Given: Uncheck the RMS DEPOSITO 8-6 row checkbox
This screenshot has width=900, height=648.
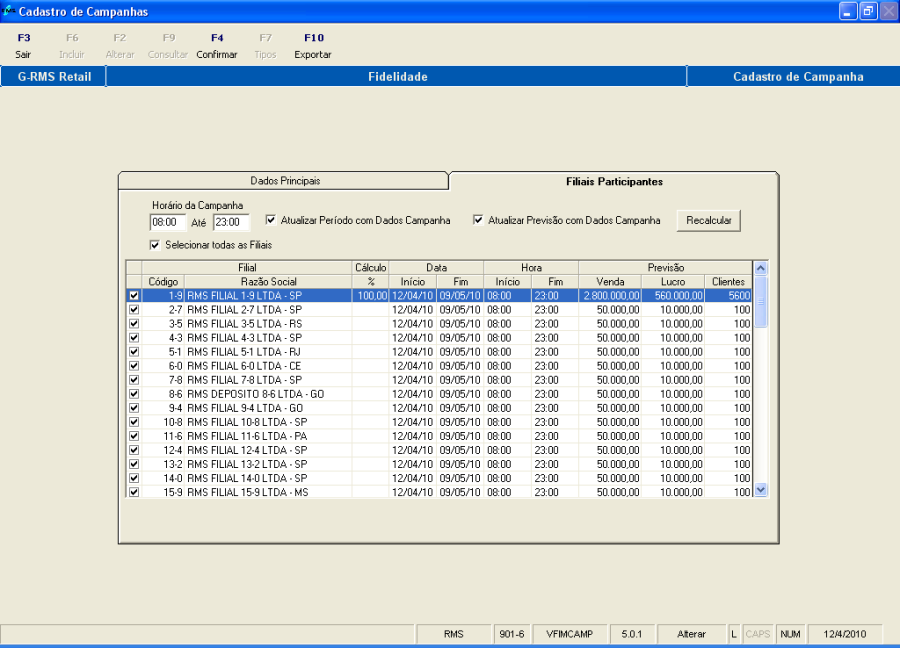Looking at the screenshot, I should tap(134, 394).
